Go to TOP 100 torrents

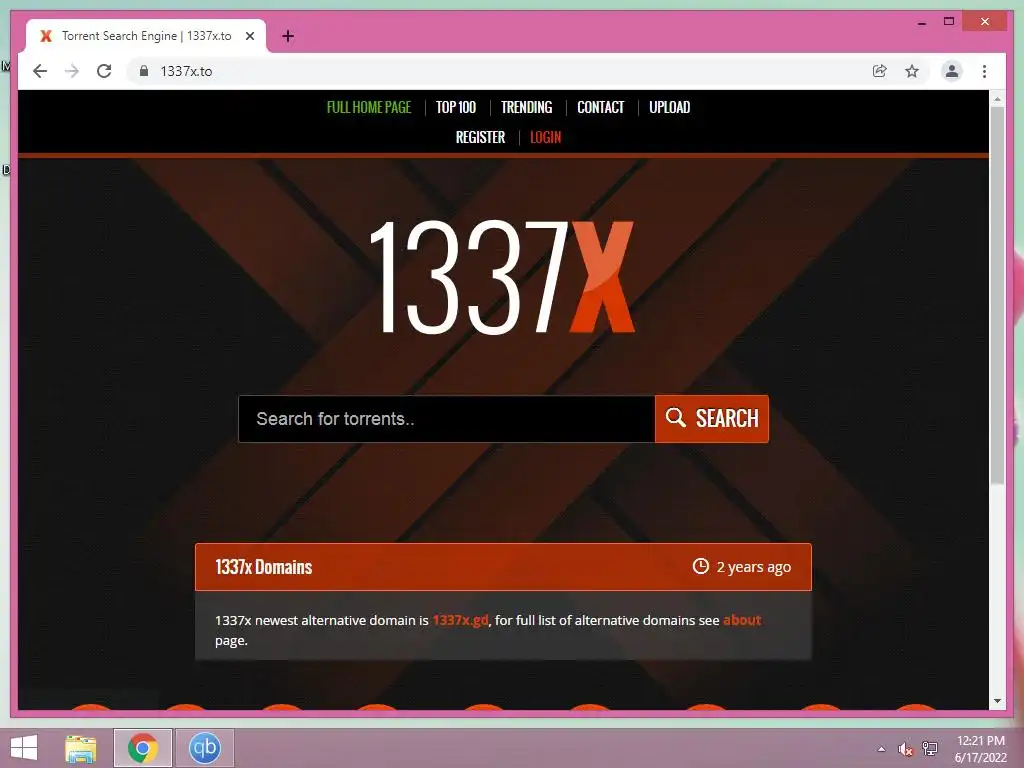pyautogui.click(x=456, y=107)
